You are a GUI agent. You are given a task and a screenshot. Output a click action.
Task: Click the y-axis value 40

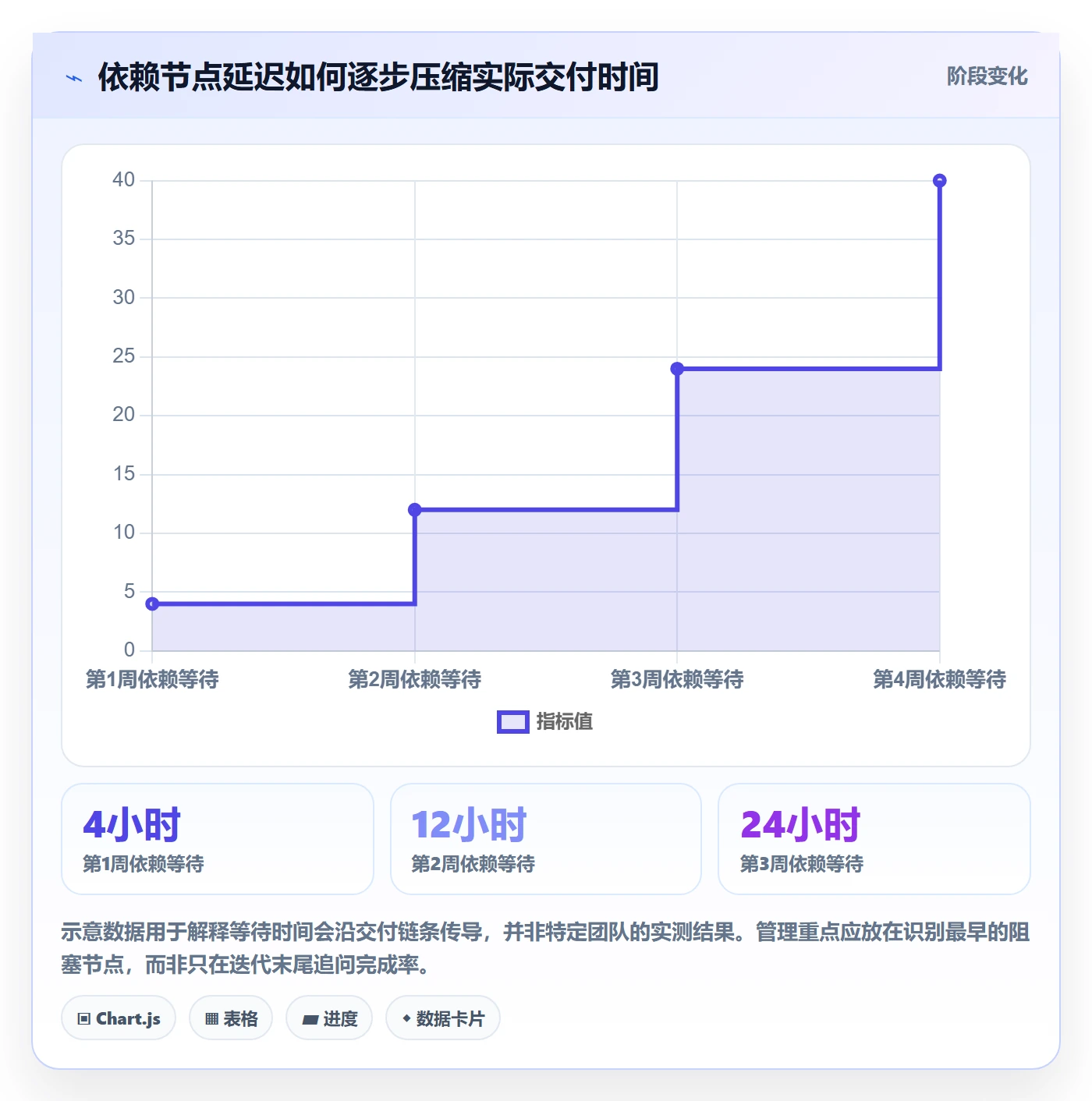click(124, 180)
